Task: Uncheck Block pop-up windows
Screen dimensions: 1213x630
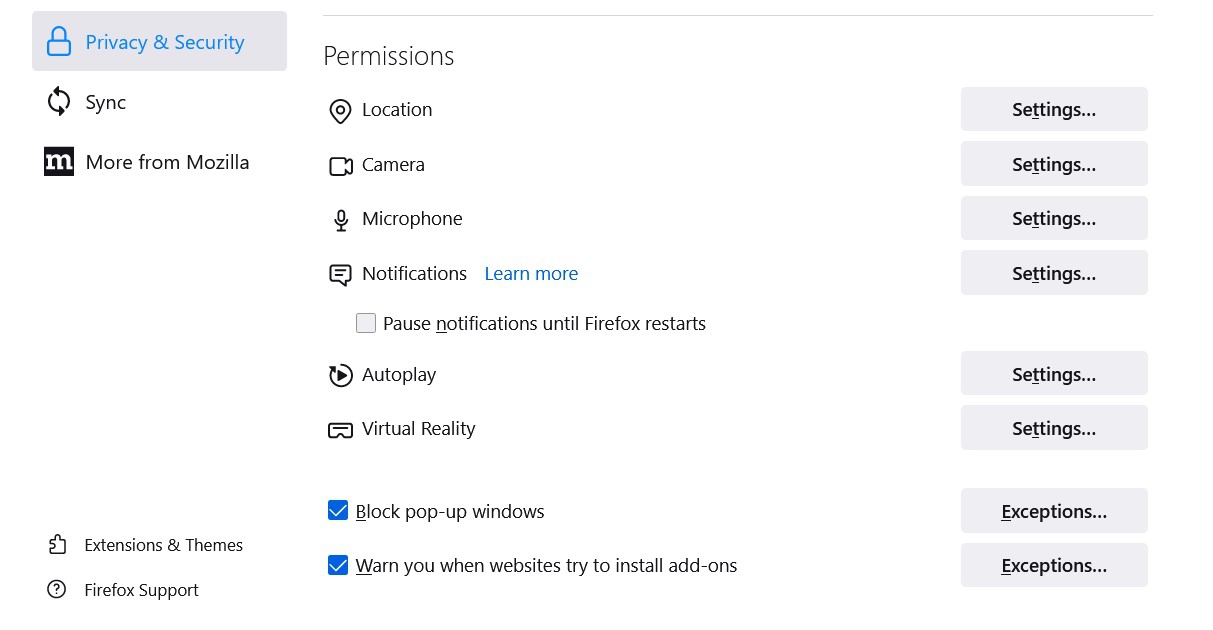Action: pyautogui.click(x=338, y=511)
